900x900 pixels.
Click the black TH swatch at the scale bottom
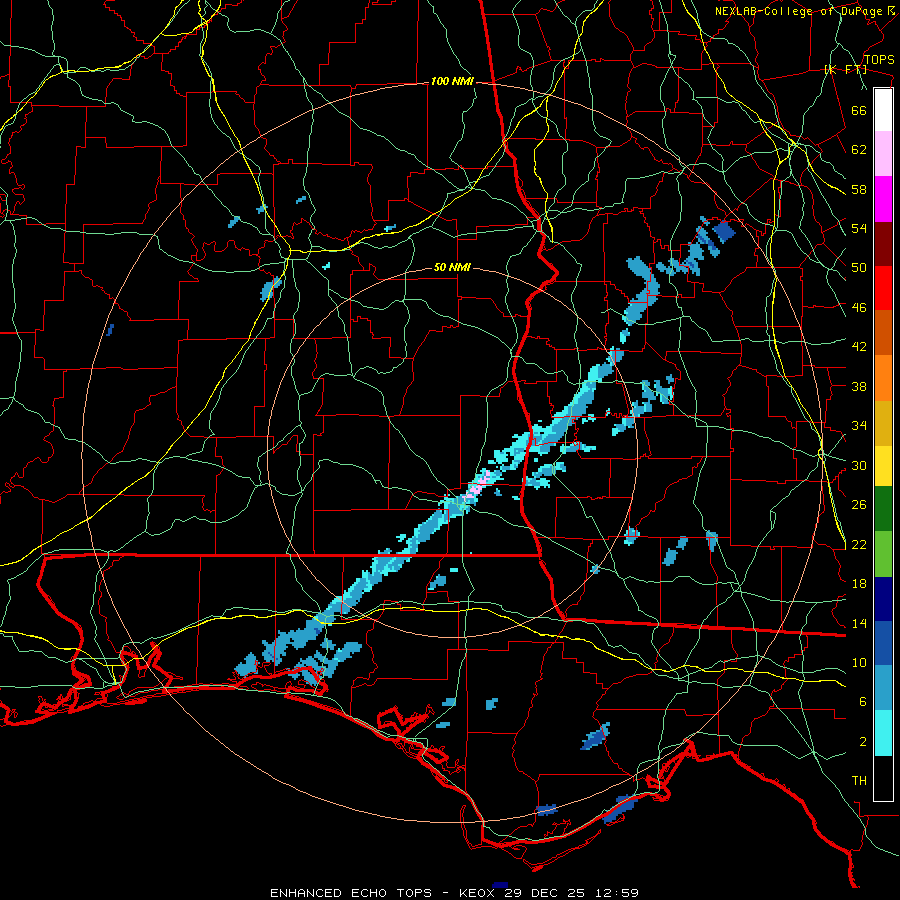[x=883, y=778]
